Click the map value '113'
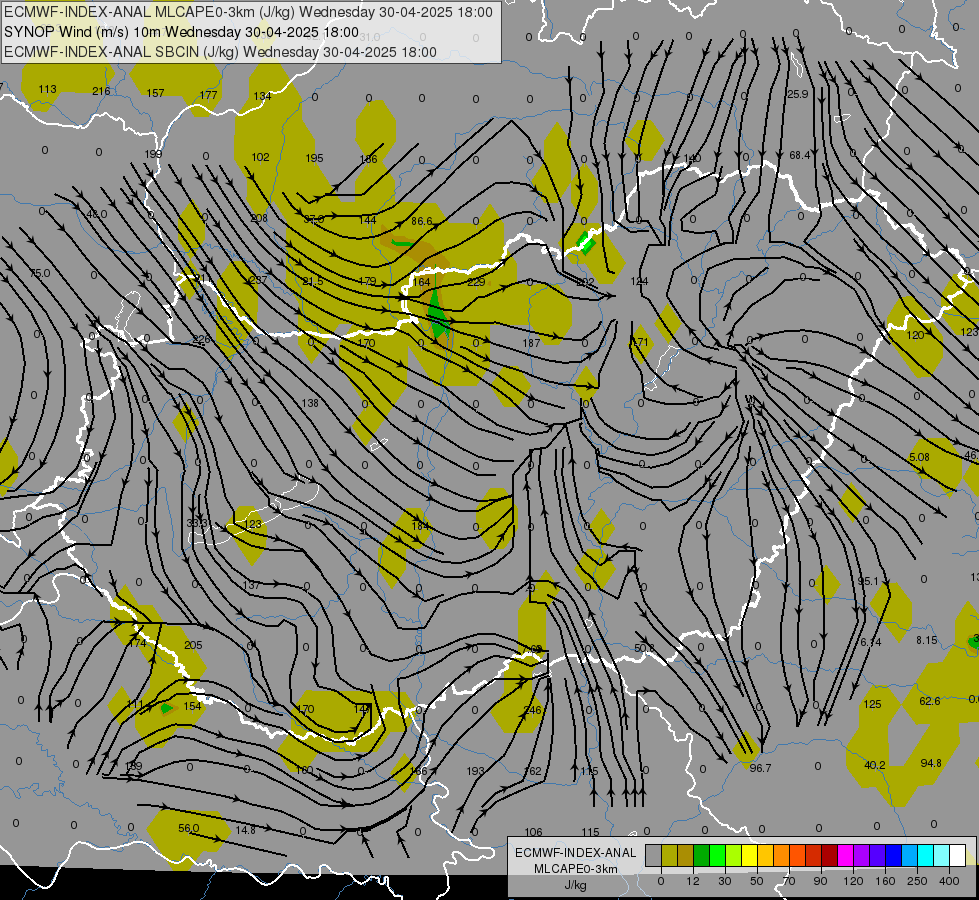The width and height of the screenshot is (979, 900). (47, 89)
